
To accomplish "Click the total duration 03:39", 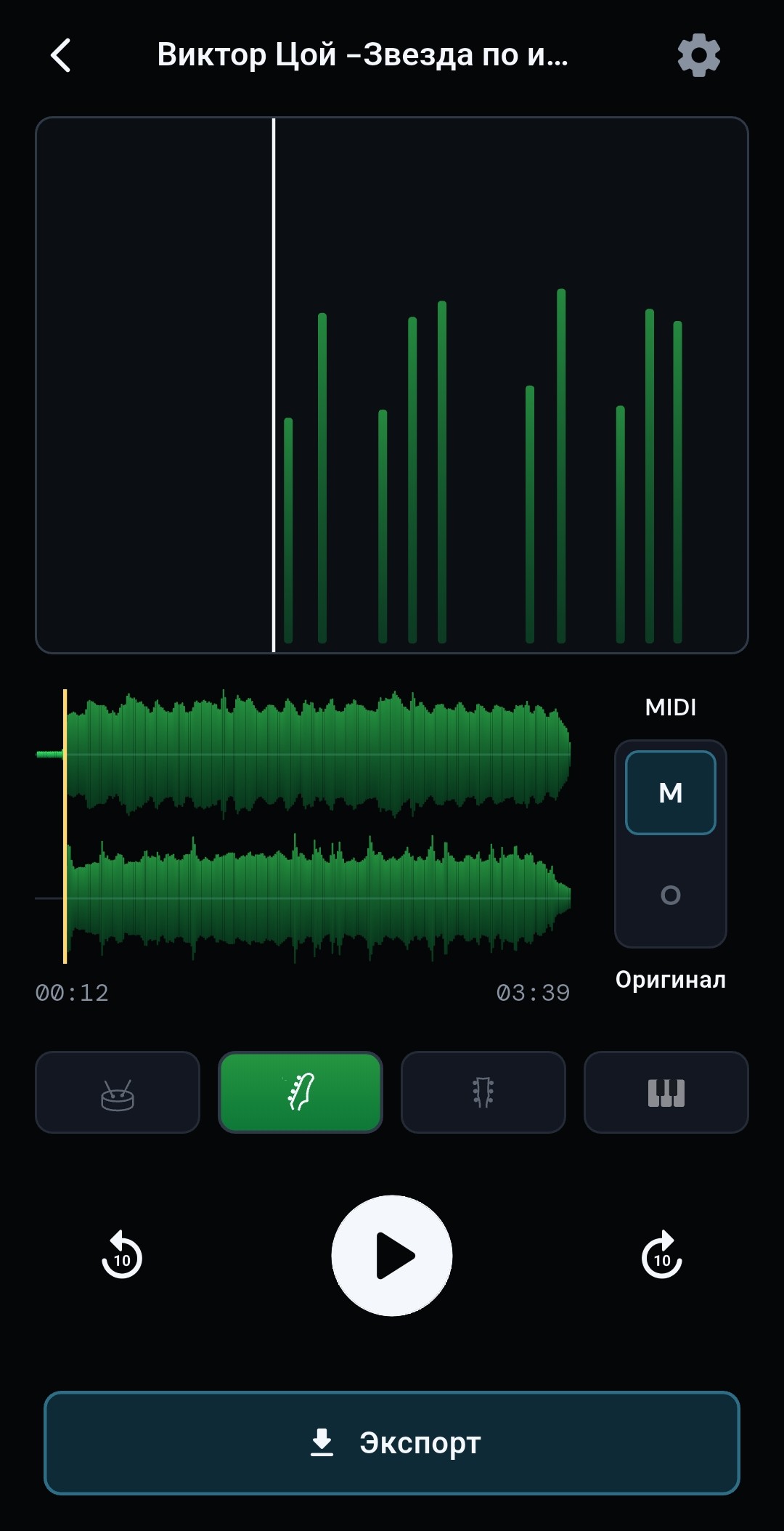I will tap(534, 993).
